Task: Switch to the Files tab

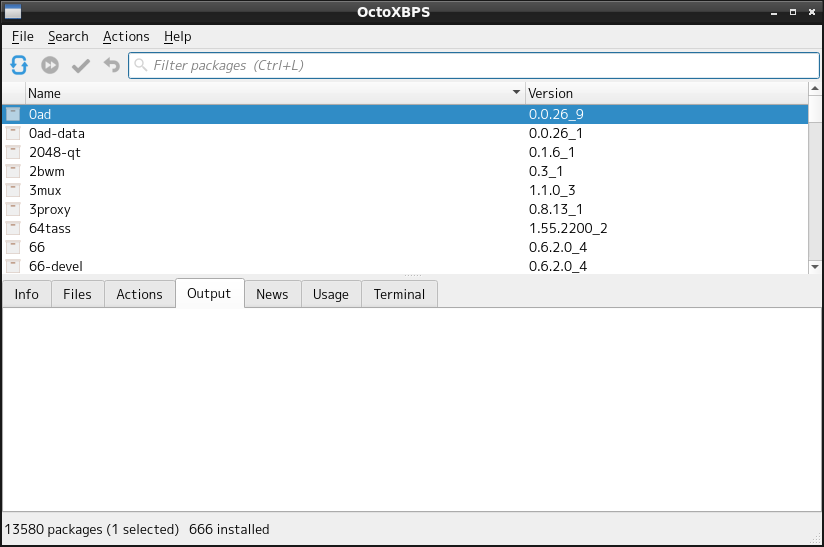Action: click(77, 294)
